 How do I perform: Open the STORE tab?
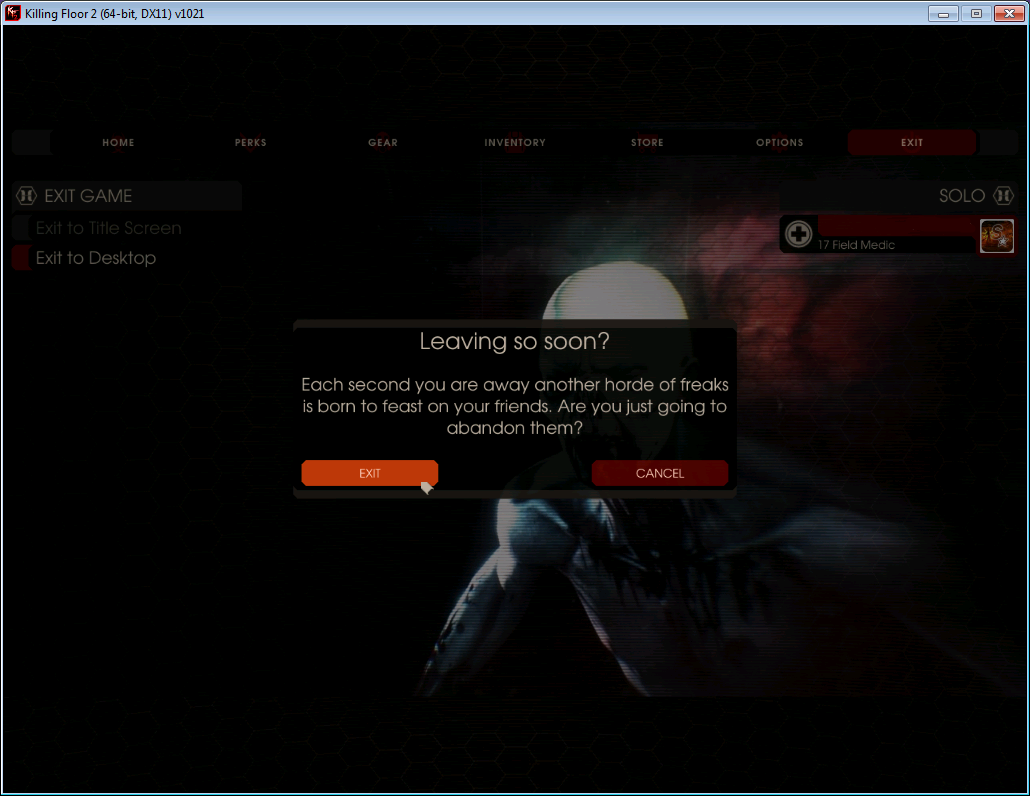click(648, 143)
